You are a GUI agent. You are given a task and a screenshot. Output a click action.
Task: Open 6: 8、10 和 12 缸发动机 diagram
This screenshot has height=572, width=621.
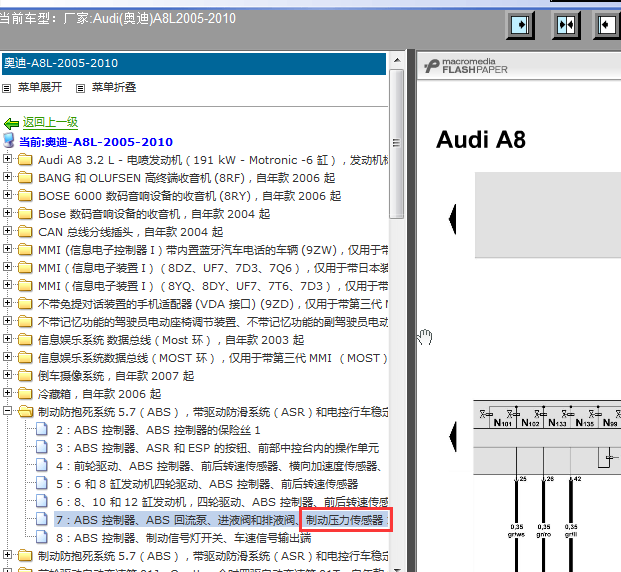(x=222, y=502)
